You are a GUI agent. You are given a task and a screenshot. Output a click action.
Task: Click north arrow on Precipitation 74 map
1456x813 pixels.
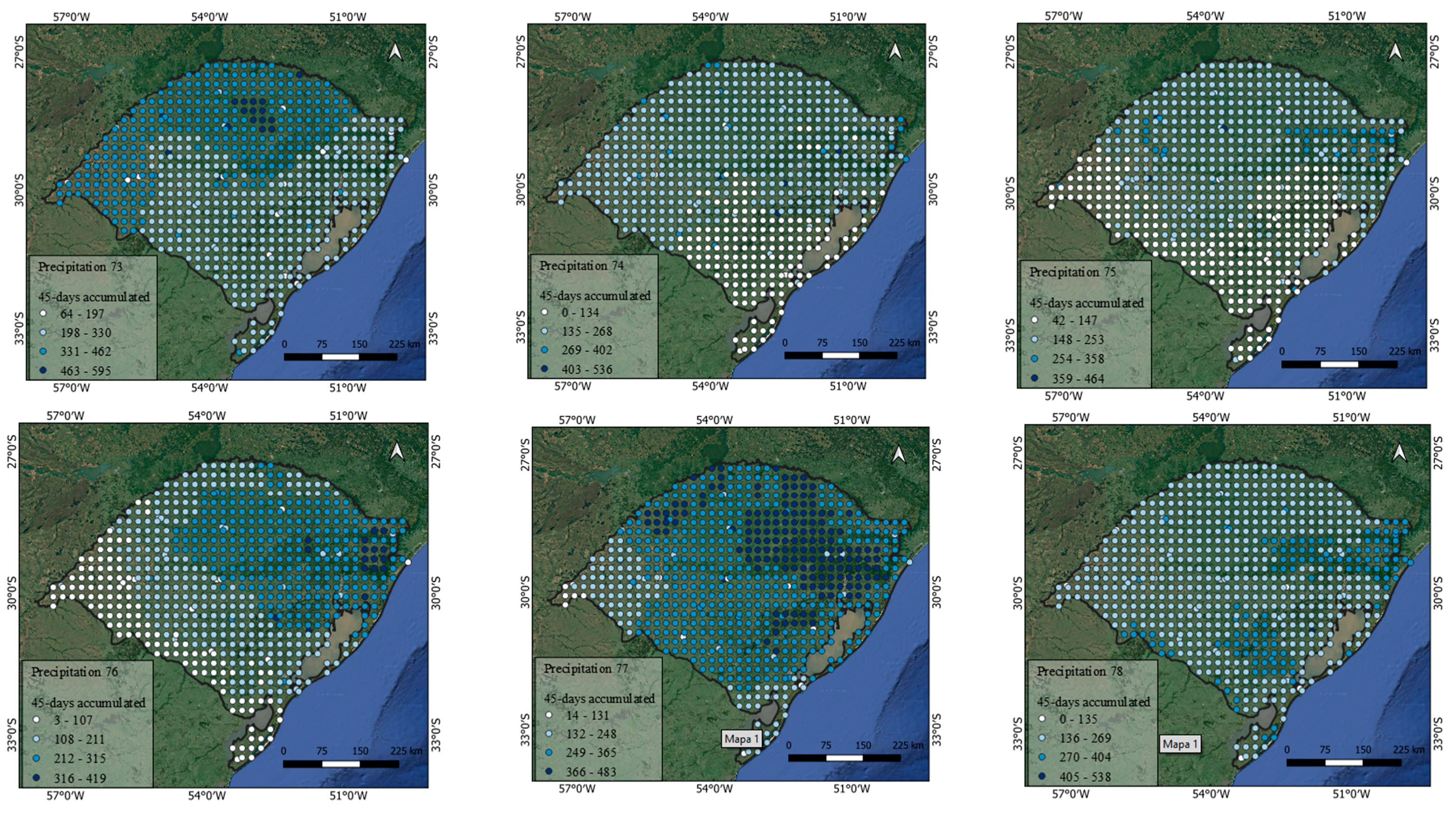pyautogui.click(x=895, y=52)
